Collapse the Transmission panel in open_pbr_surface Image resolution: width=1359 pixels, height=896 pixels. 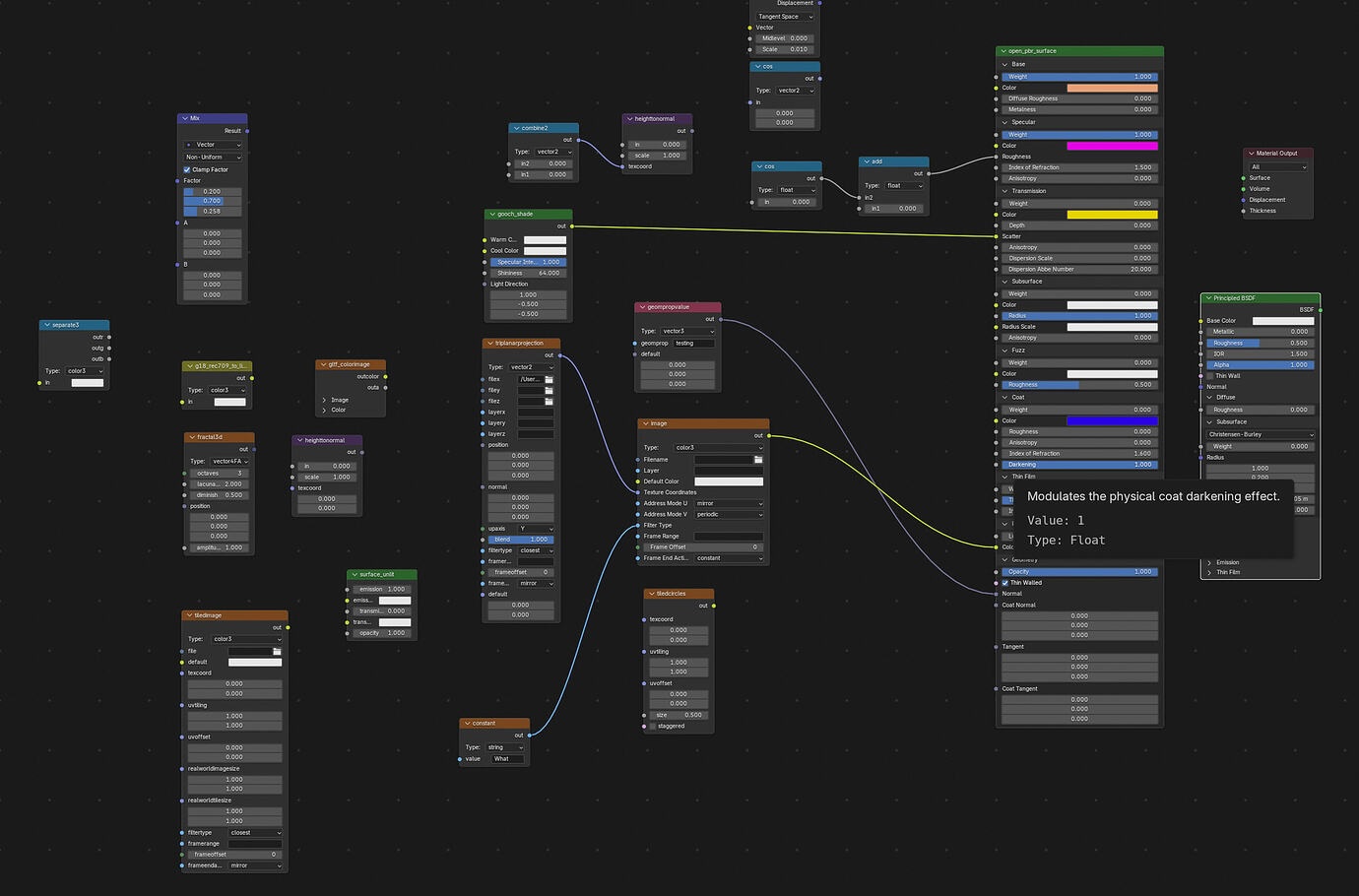(1004, 191)
